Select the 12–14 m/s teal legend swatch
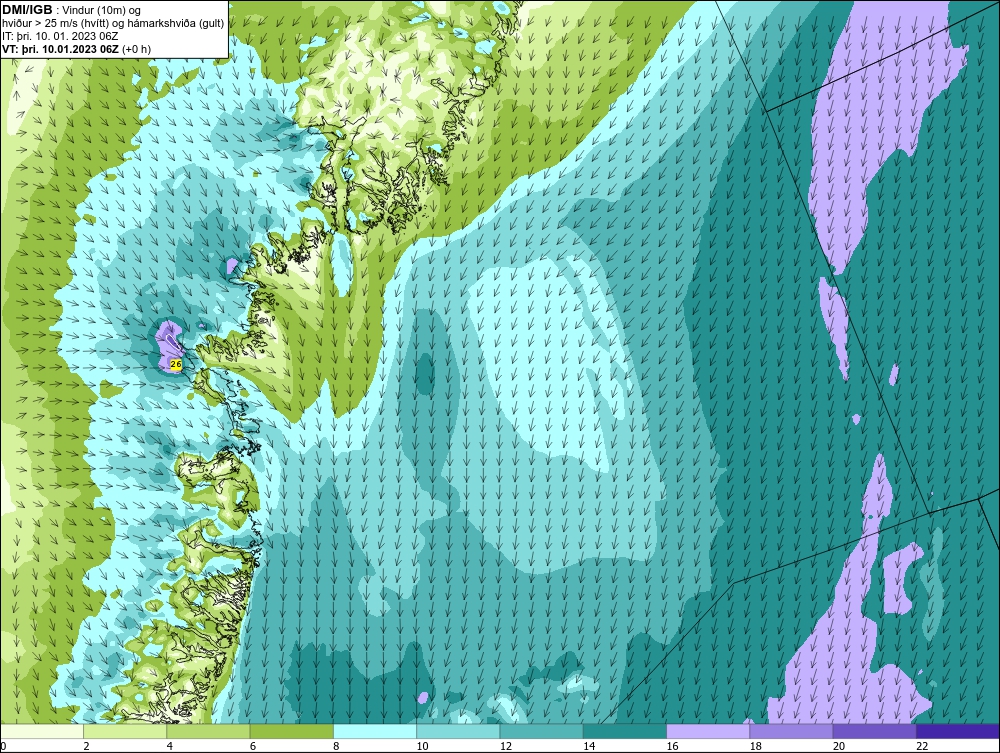Screen dimensions: 1000x753 541,731
